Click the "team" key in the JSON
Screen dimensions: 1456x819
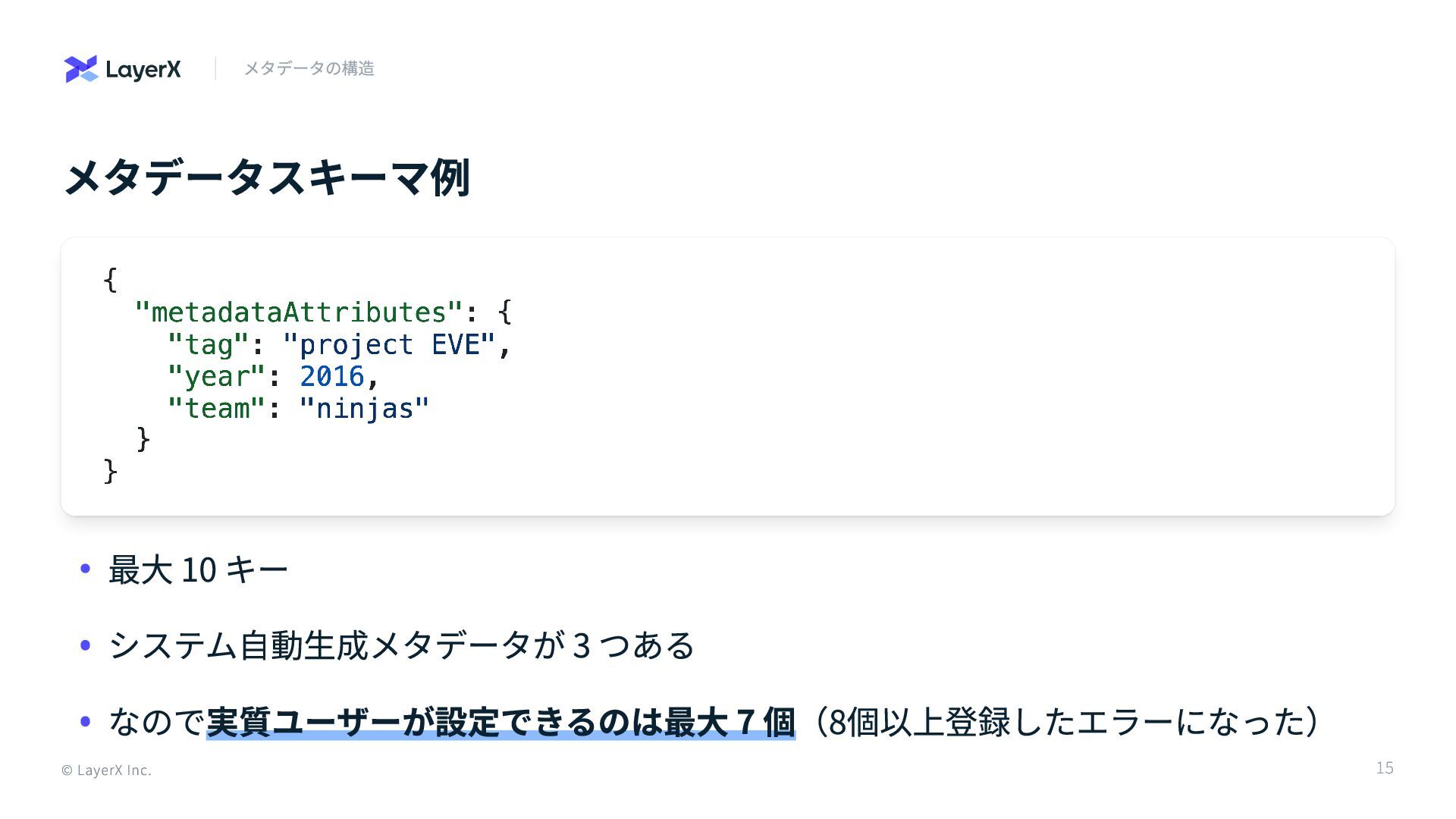click(x=215, y=409)
